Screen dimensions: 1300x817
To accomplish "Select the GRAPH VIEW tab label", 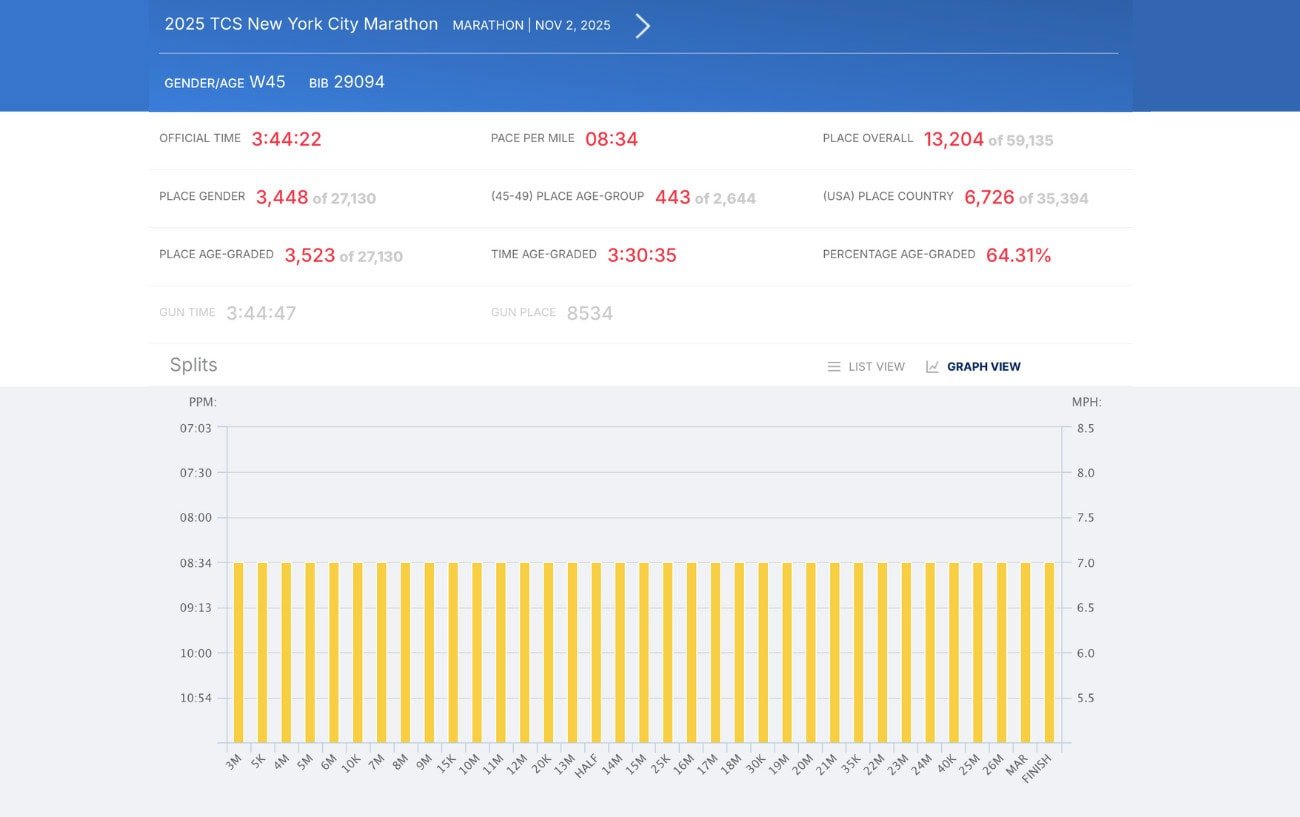I will click(x=983, y=367).
